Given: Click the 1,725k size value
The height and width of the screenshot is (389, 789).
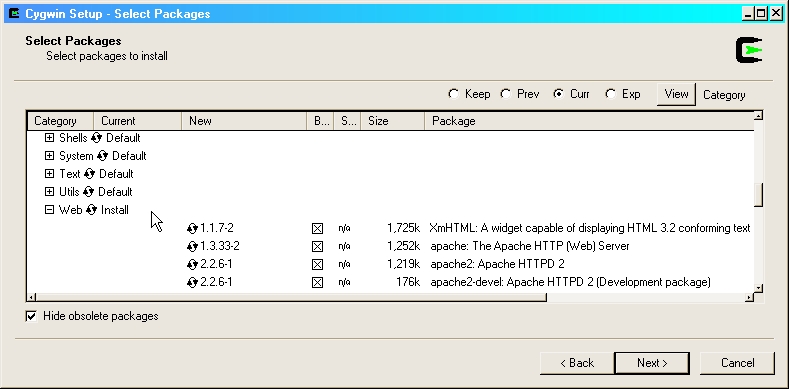Looking at the screenshot, I should click(404, 228).
